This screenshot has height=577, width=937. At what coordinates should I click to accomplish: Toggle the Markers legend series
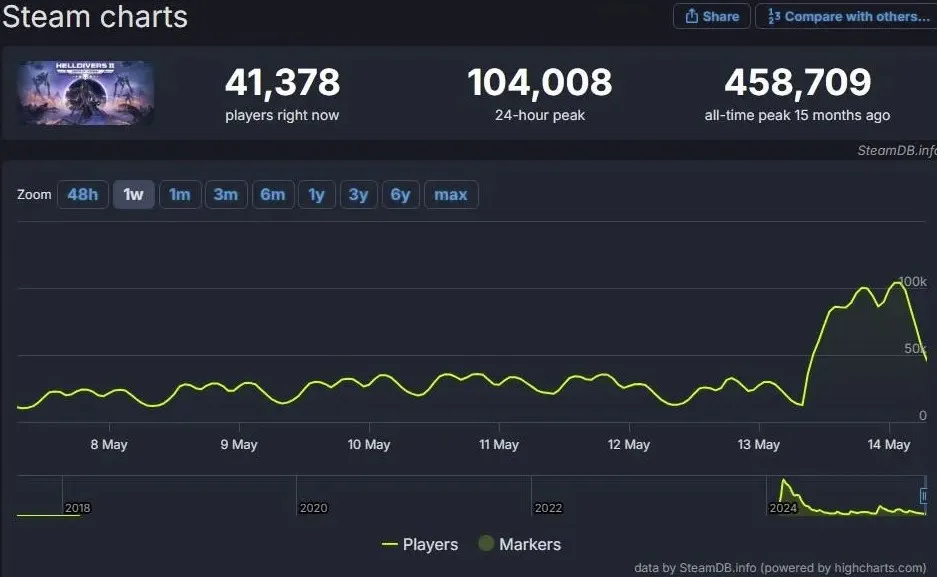point(520,544)
